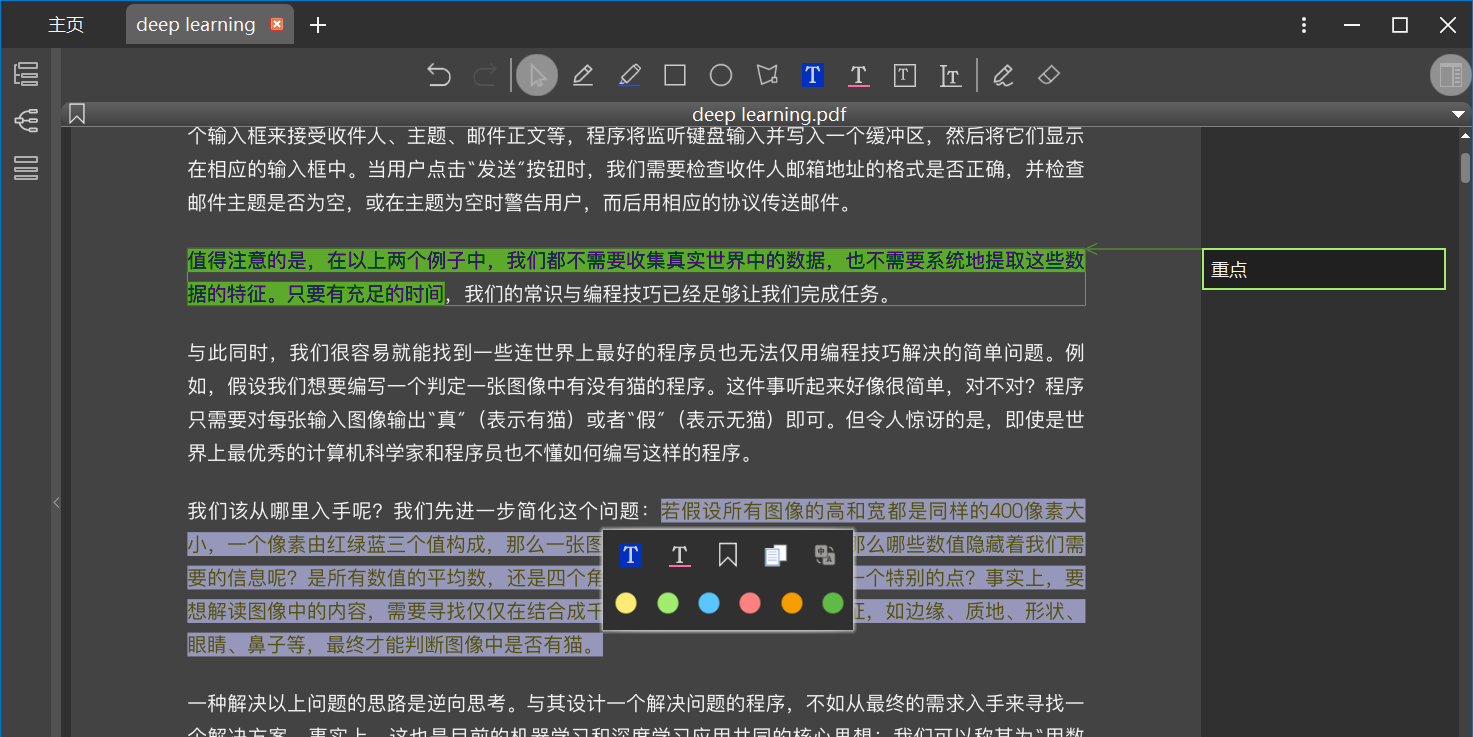
Task: Select the rectangle shape tool
Action: pyautogui.click(x=675, y=75)
